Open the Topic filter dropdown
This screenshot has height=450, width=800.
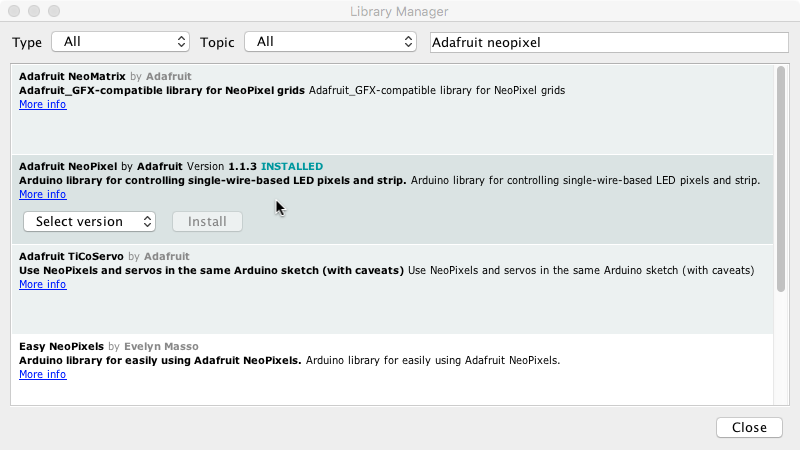(333, 42)
